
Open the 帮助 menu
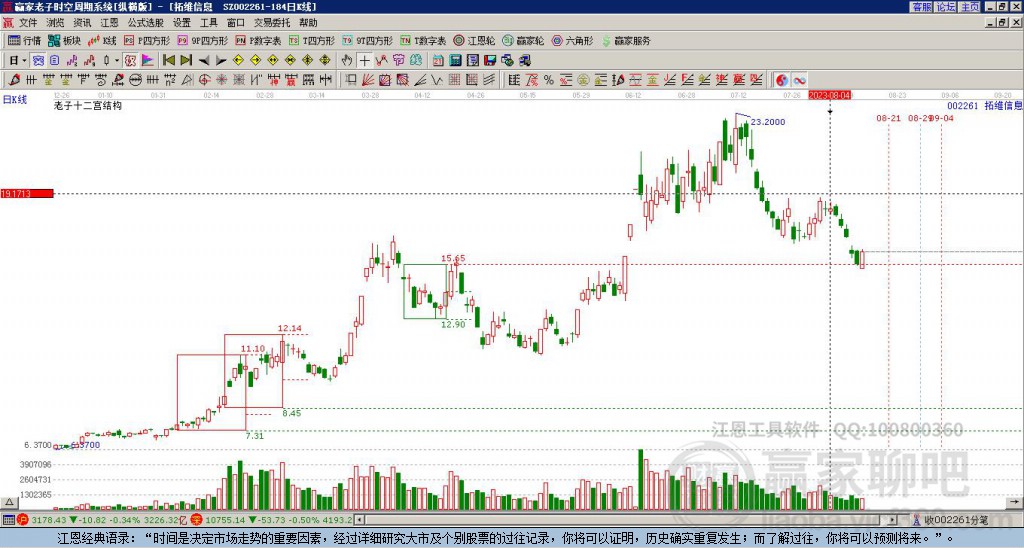click(308, 23)
